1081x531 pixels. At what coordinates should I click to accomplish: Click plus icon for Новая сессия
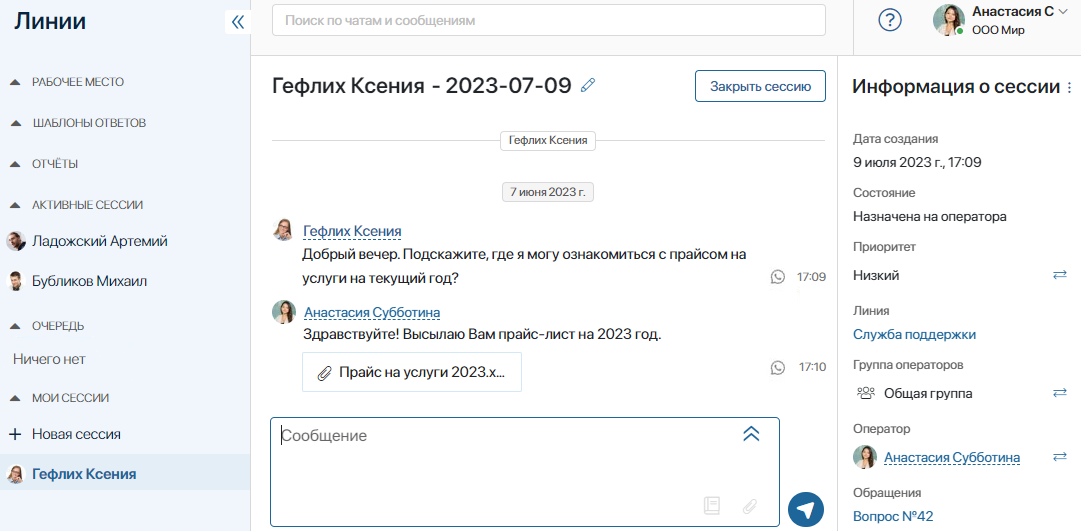pyautogui.click(x=16, y=434)
